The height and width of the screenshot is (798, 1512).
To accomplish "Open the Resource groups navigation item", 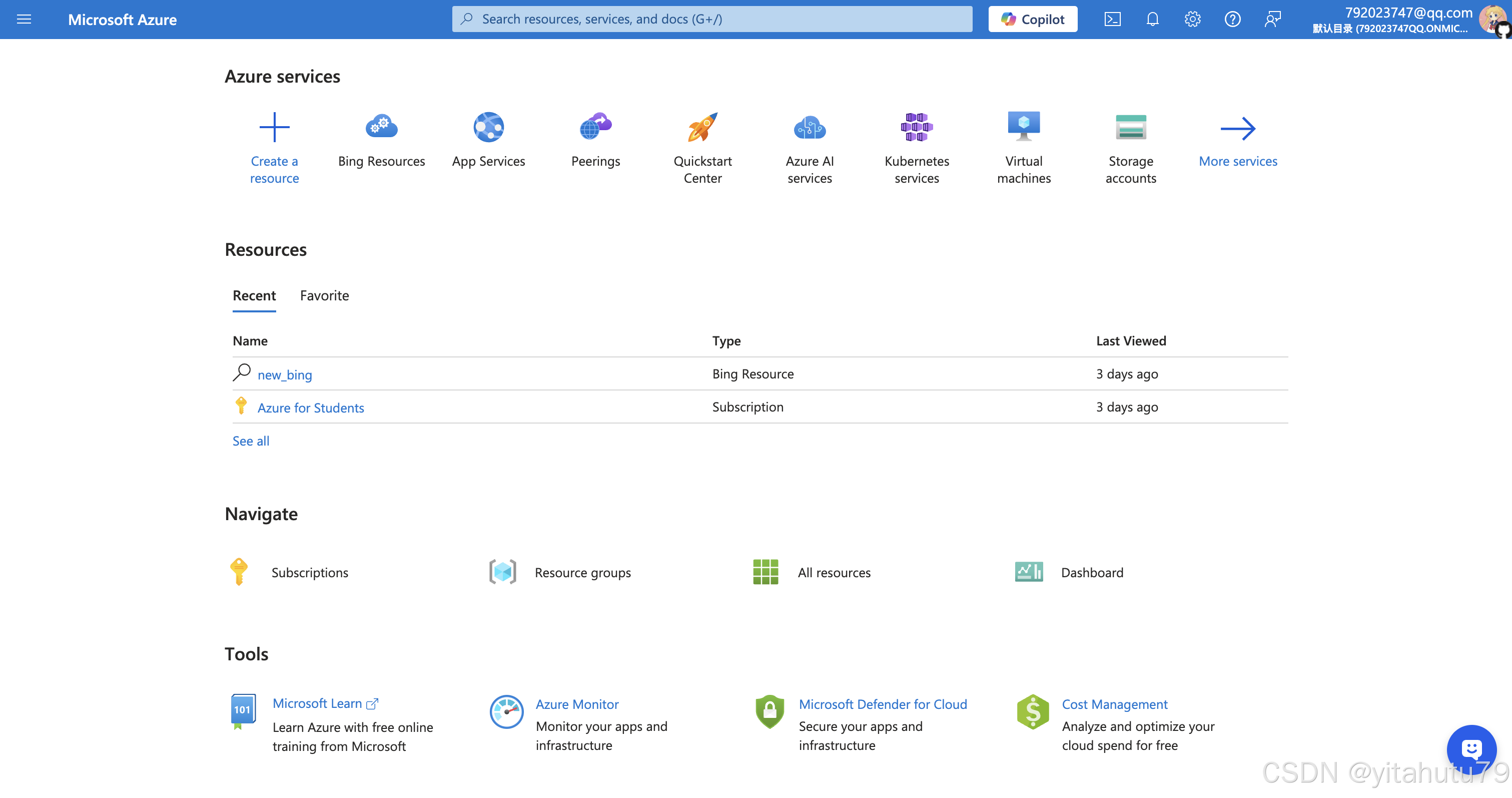I will [582, 572].
